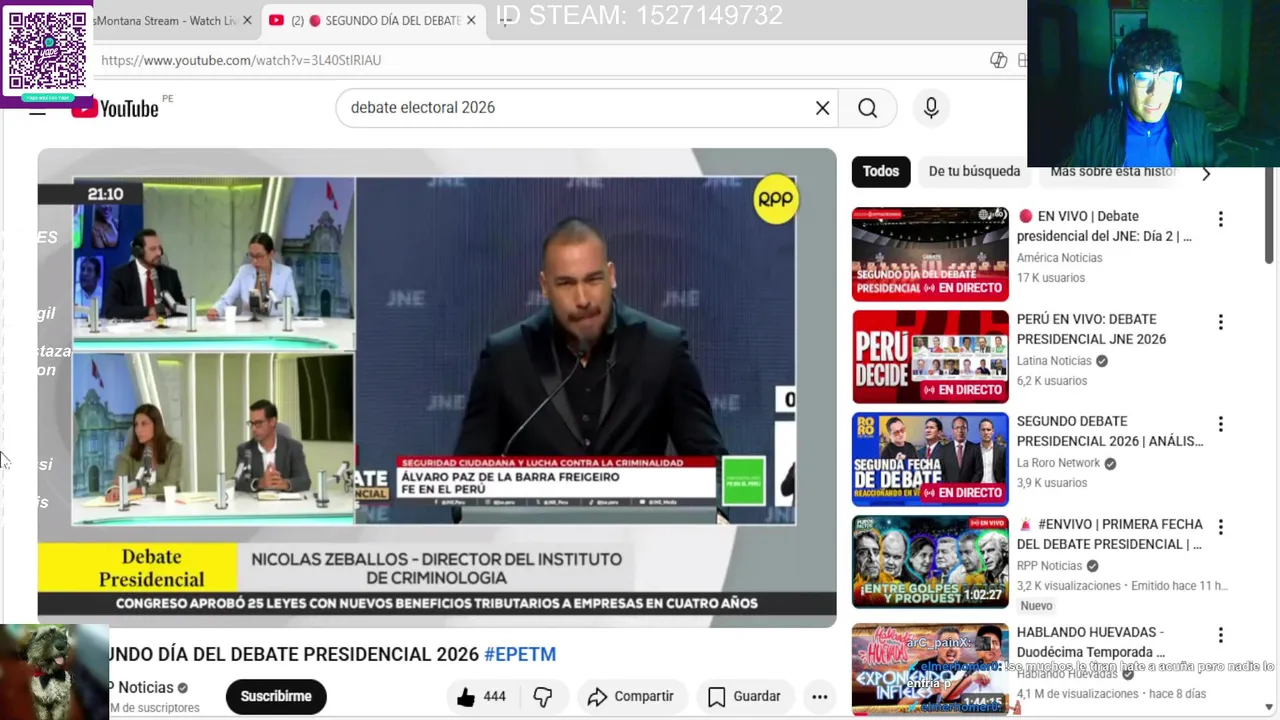The height and width of the screenshot is (720, 1280).
Task: Open 'HABLANDO HUEVADAS - Duodécima Temporada' title
Action: (x=1091, y=642)
